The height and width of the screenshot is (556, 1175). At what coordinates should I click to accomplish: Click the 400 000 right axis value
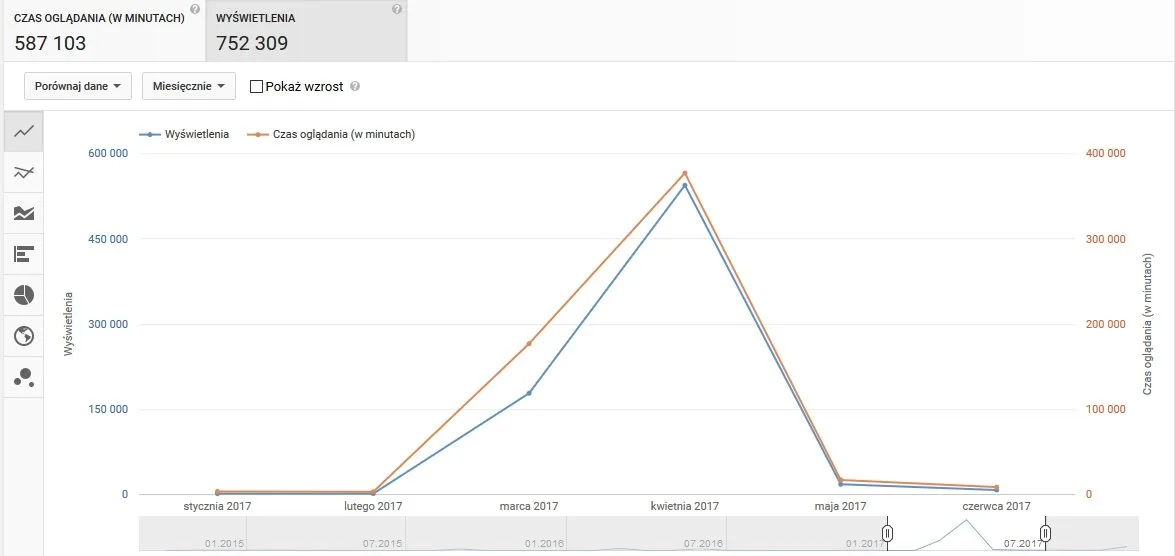tap(1106, 154)
